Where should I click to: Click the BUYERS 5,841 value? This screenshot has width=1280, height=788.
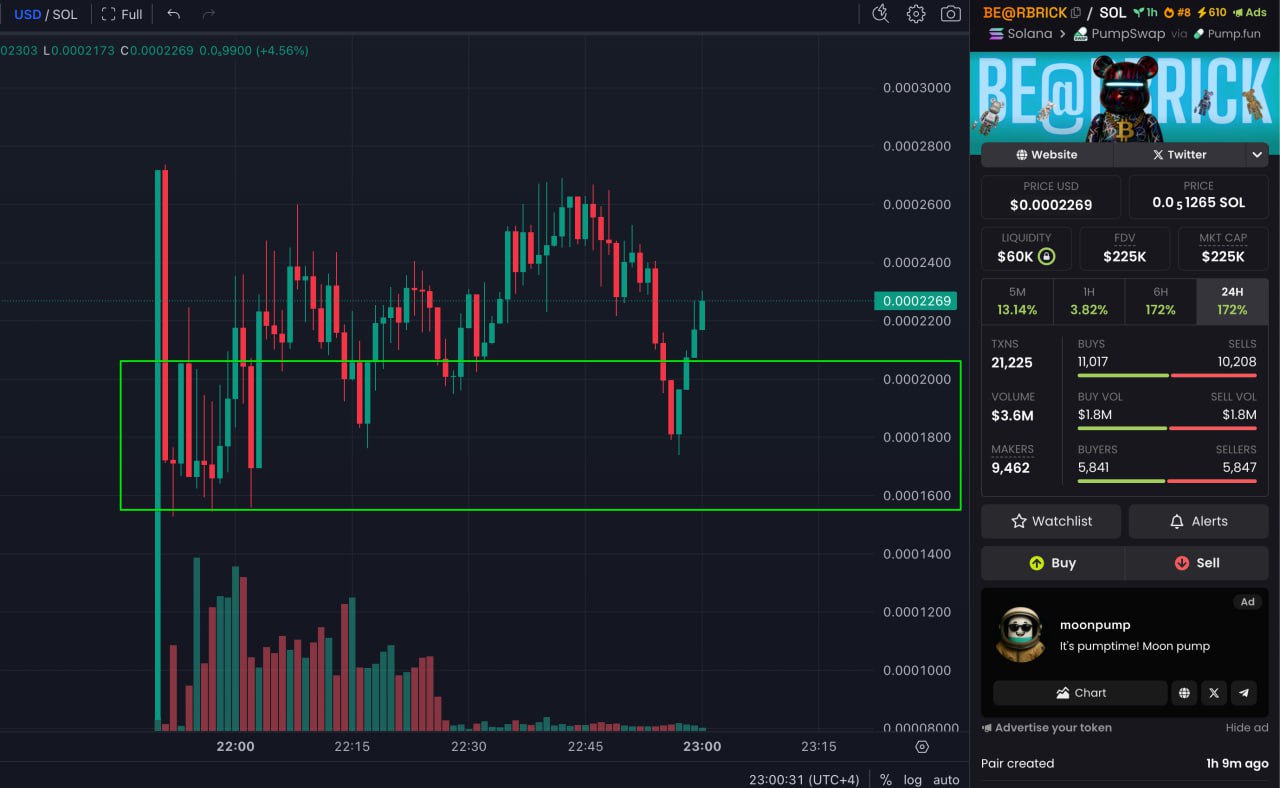(1093, 467)
